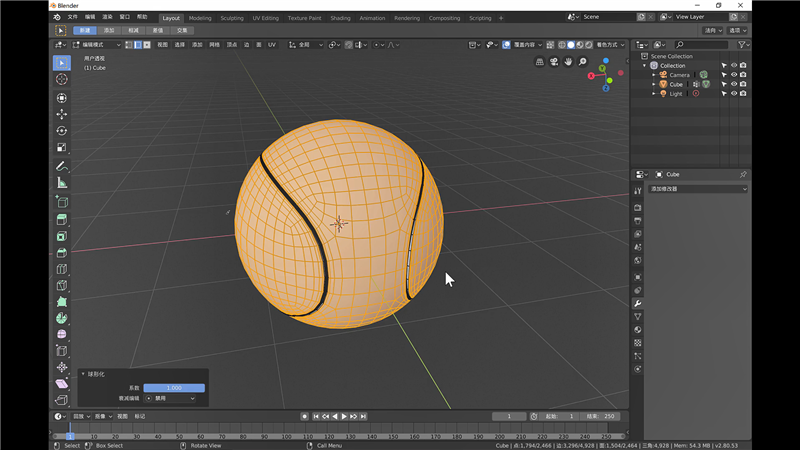Open the pivot point dropdown
Viewport: 800px width, 450px height.
[335, 45]
